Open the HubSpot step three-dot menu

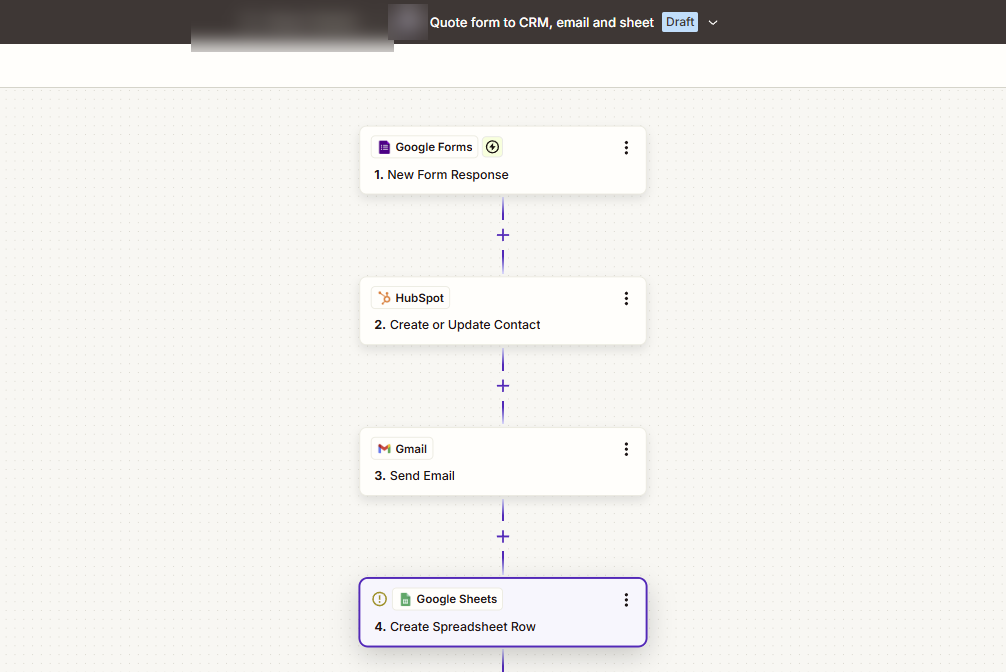click(x=626, y=298)
